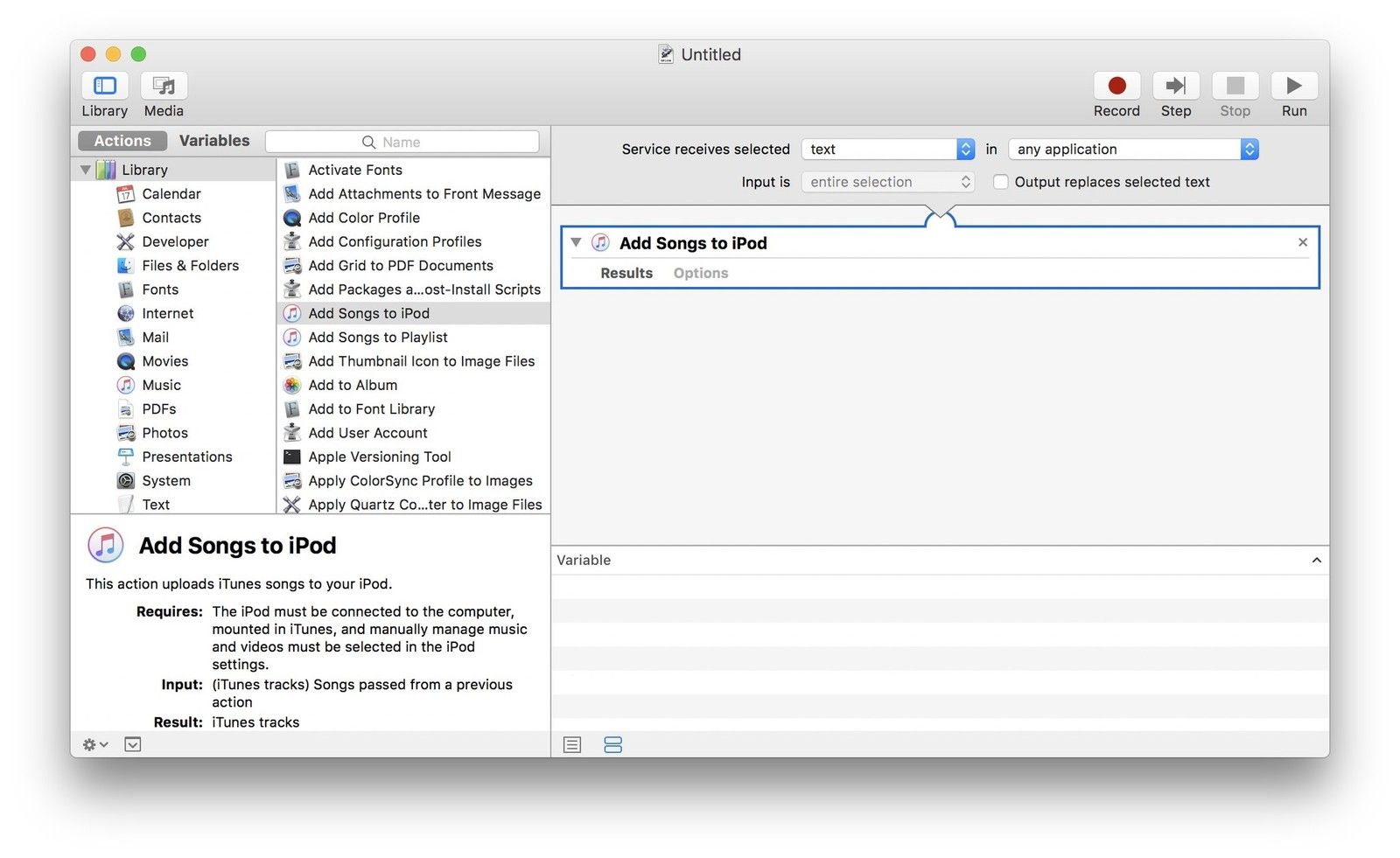
Task: Remove the Add Songs to iPod action
Action: (1302, 242)
